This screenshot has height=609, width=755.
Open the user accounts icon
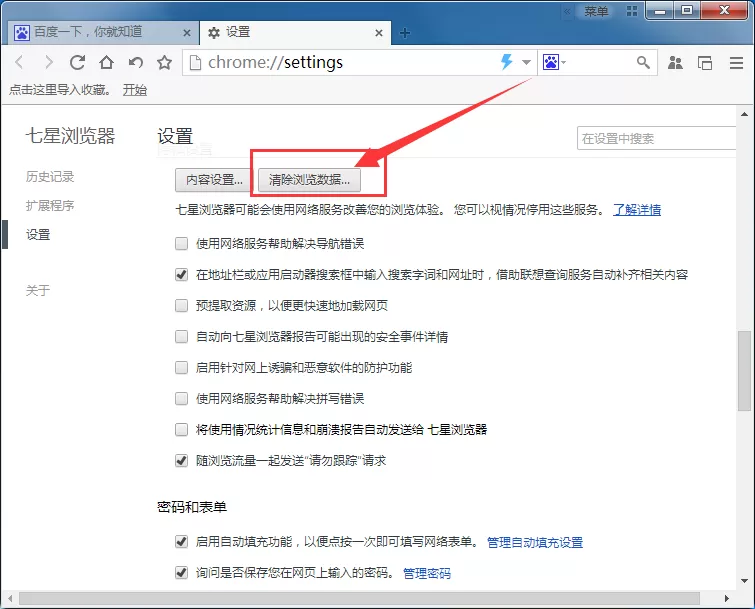click(675, 63)
